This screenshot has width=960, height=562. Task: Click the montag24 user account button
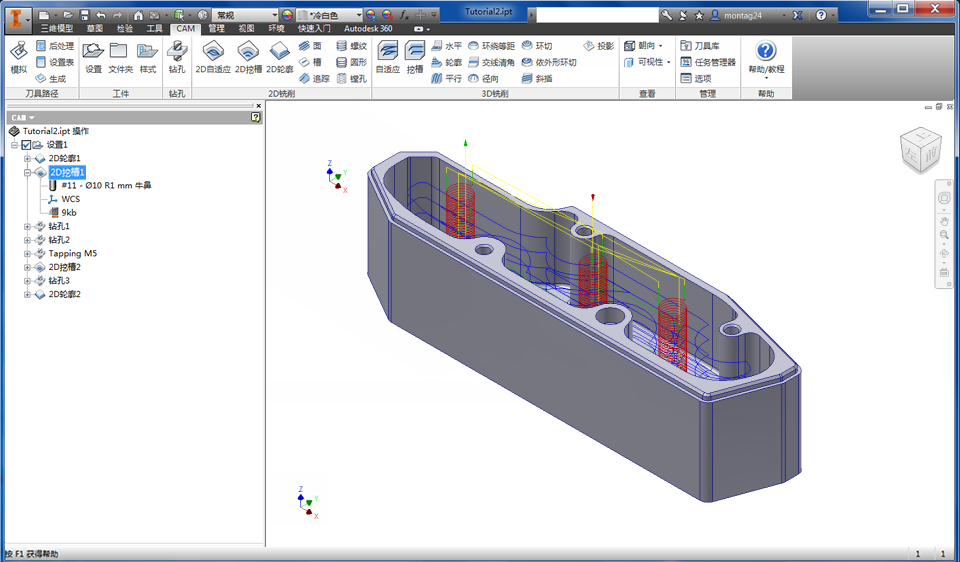(x=743, y=15)
